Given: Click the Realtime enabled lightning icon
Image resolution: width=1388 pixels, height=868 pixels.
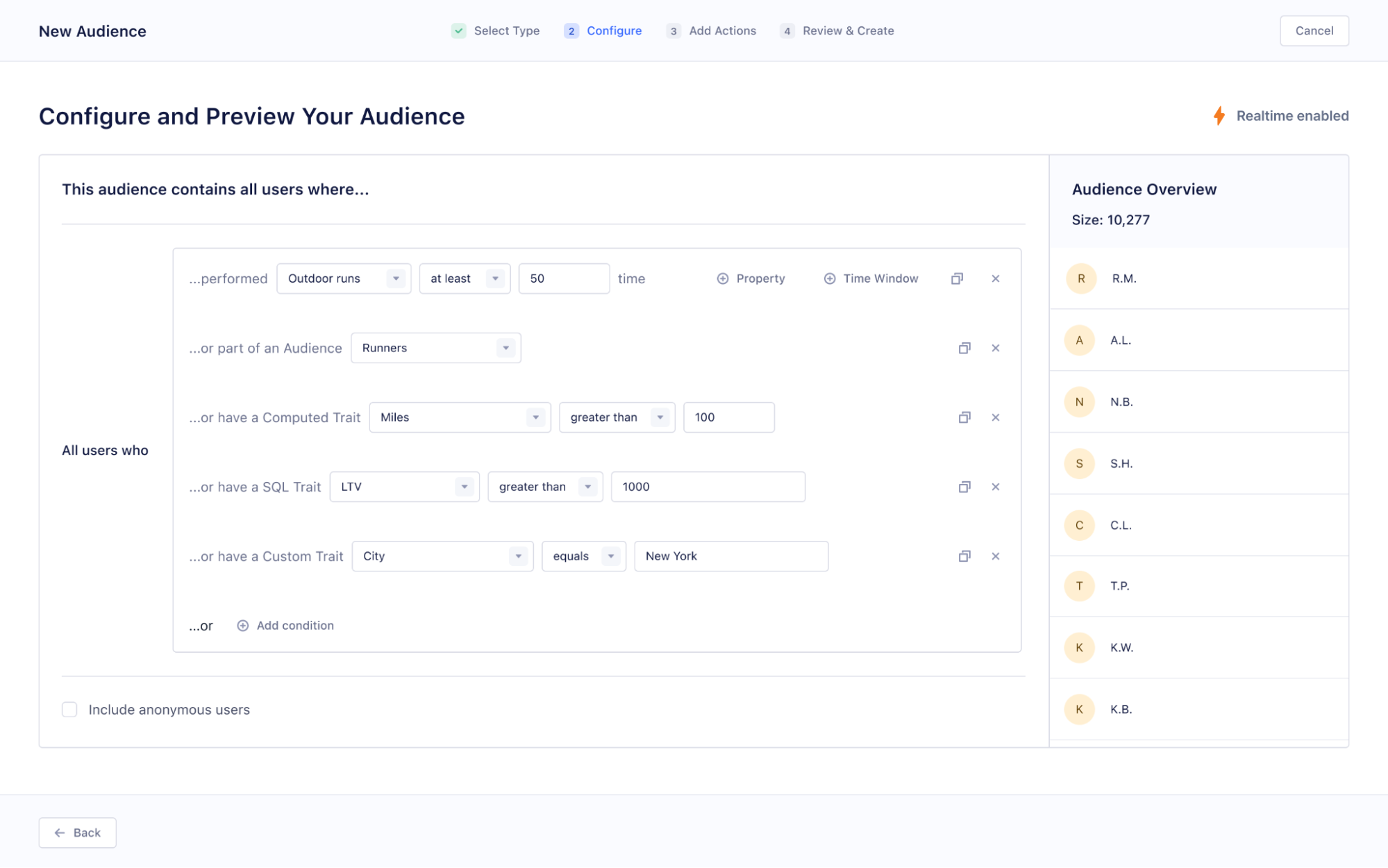Looking at the screenshot, I should click(1220, 116).
